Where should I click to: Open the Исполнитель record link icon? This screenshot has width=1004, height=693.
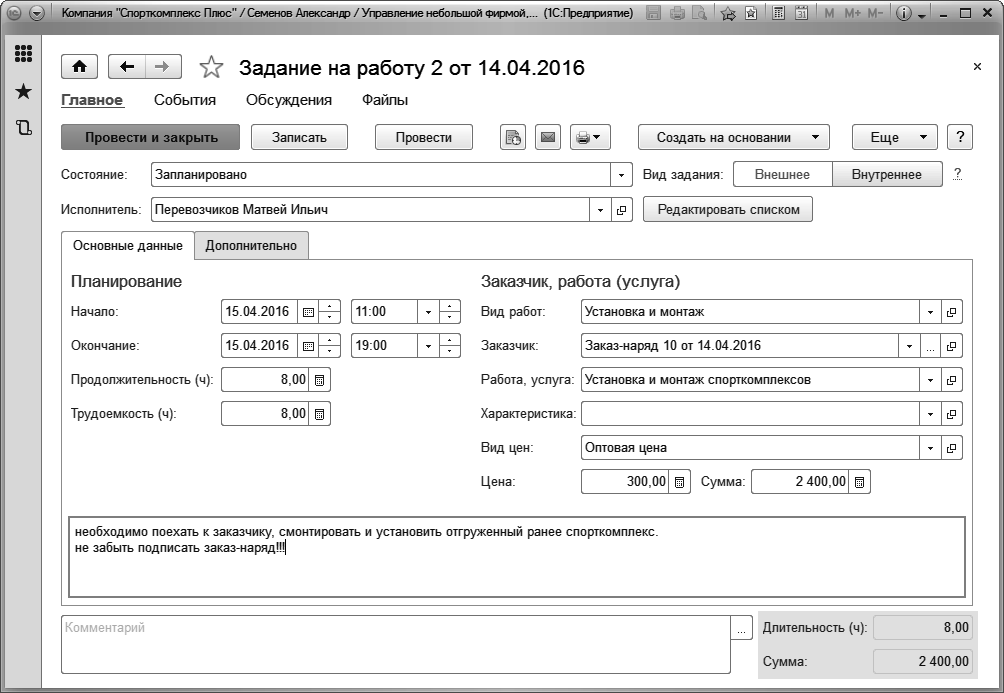coord(622,209)
